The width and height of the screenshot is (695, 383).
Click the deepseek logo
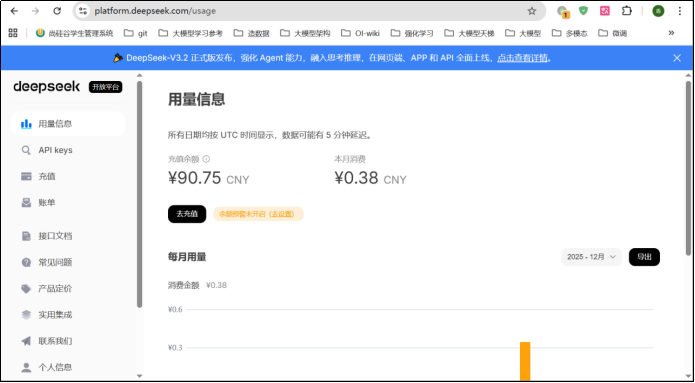click(47, 87)
